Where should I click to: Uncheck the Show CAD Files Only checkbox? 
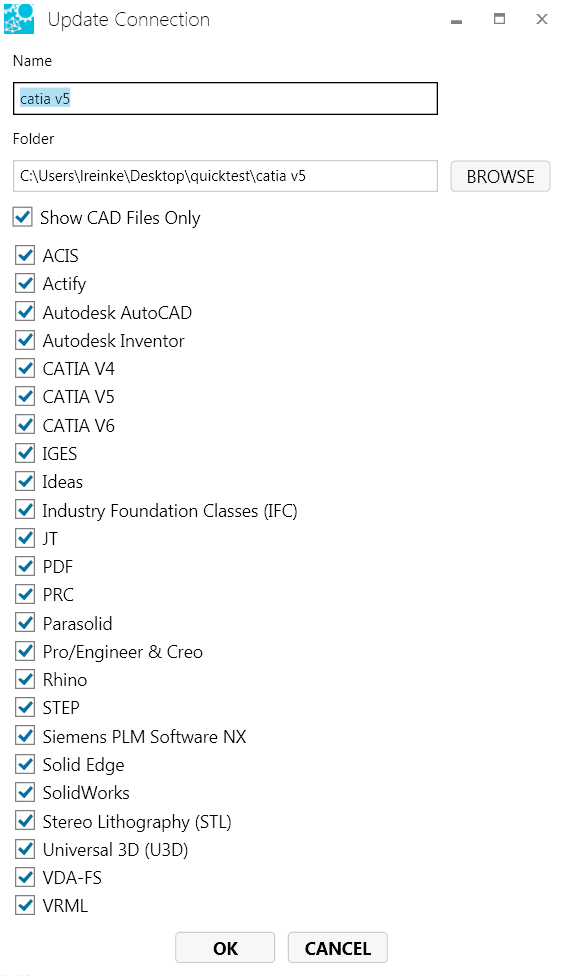tap(23, 217)
